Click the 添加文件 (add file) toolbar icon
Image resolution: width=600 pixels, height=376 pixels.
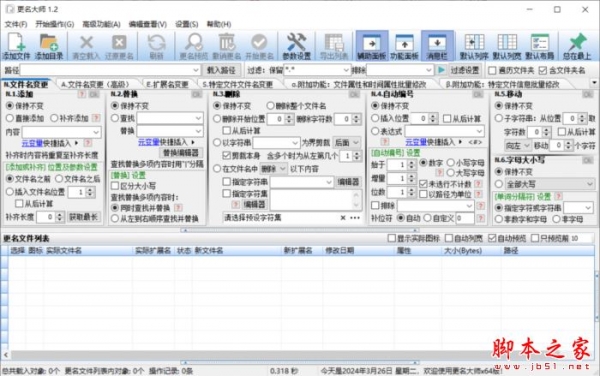[16, 46]
